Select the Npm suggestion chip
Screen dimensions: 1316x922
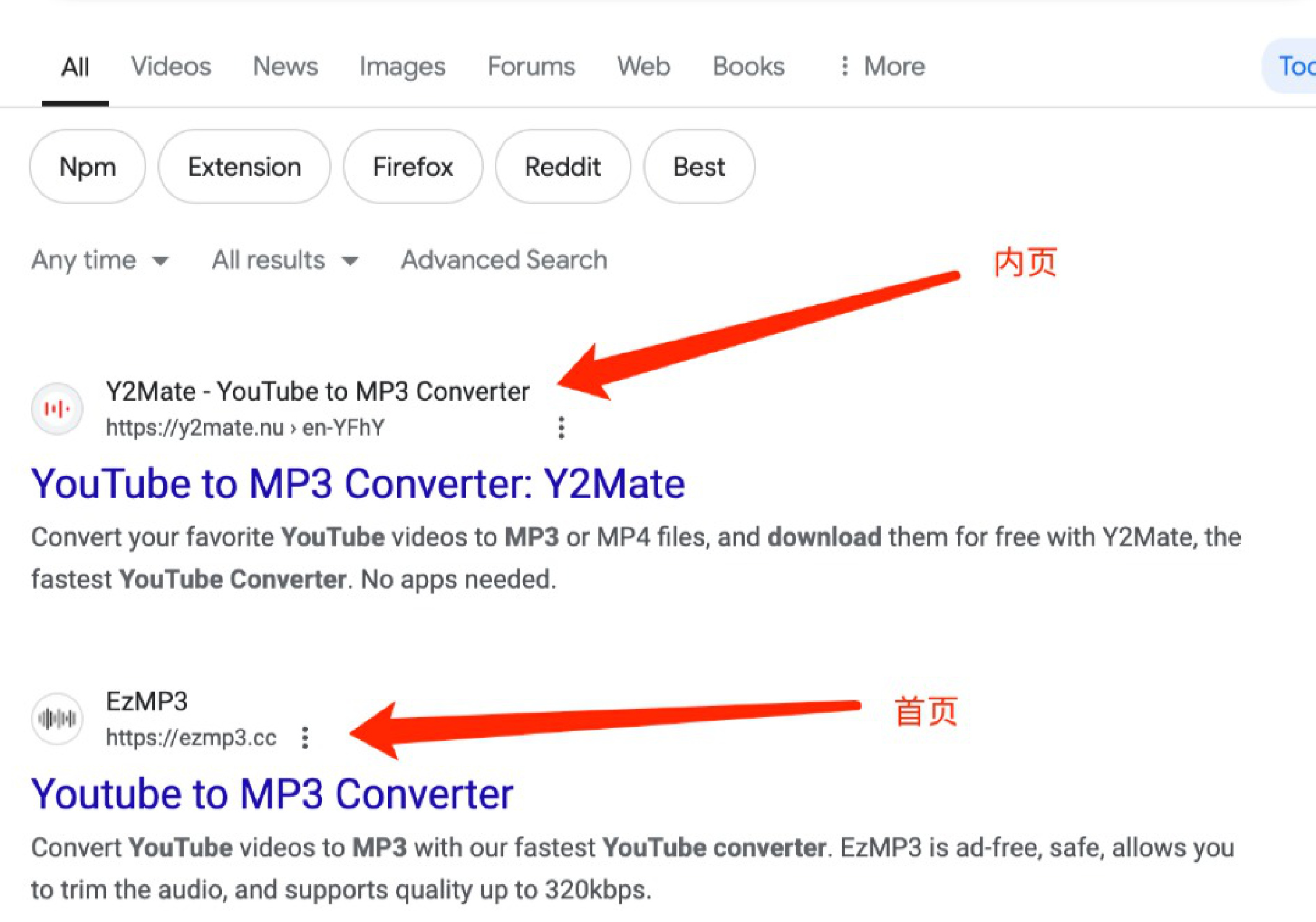click(87, 167)
